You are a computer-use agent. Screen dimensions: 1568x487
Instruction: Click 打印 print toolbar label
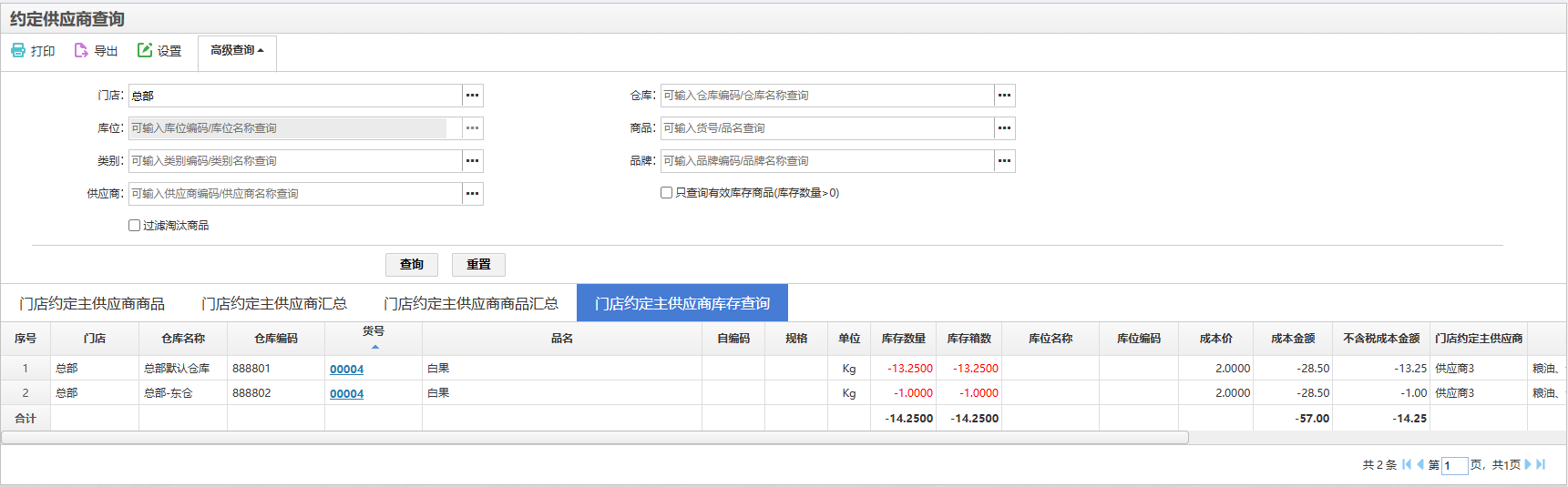point(43,51)
